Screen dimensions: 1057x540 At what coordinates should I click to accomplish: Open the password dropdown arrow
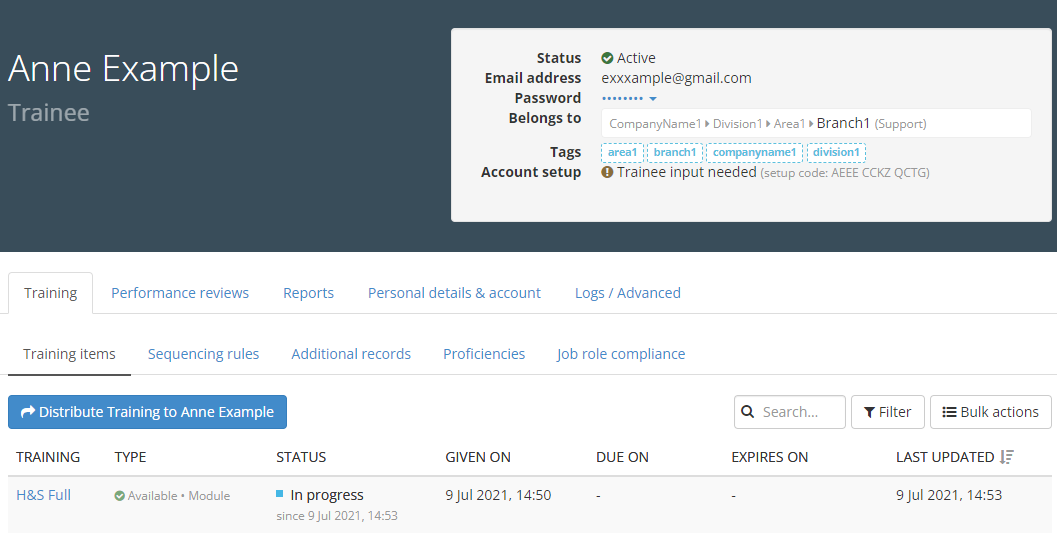[653, 98]
